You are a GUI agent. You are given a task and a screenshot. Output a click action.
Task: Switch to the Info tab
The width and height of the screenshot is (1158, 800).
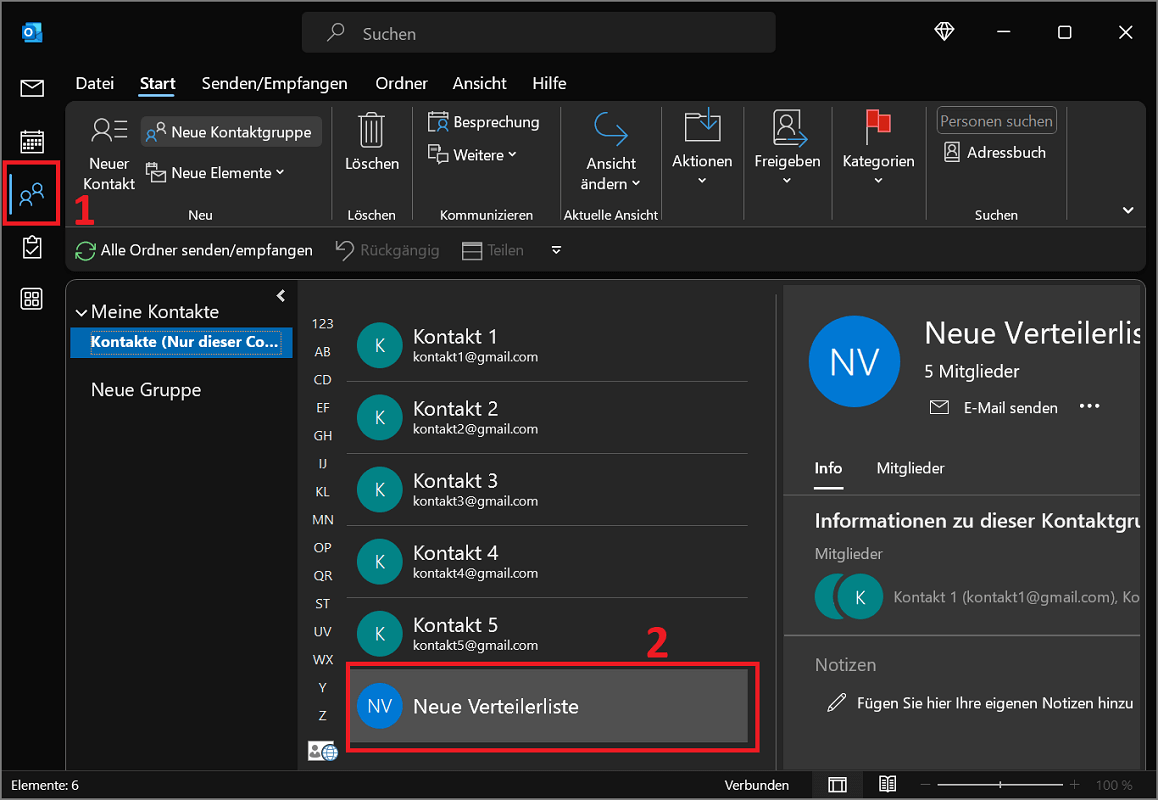(x=828, y=468)
